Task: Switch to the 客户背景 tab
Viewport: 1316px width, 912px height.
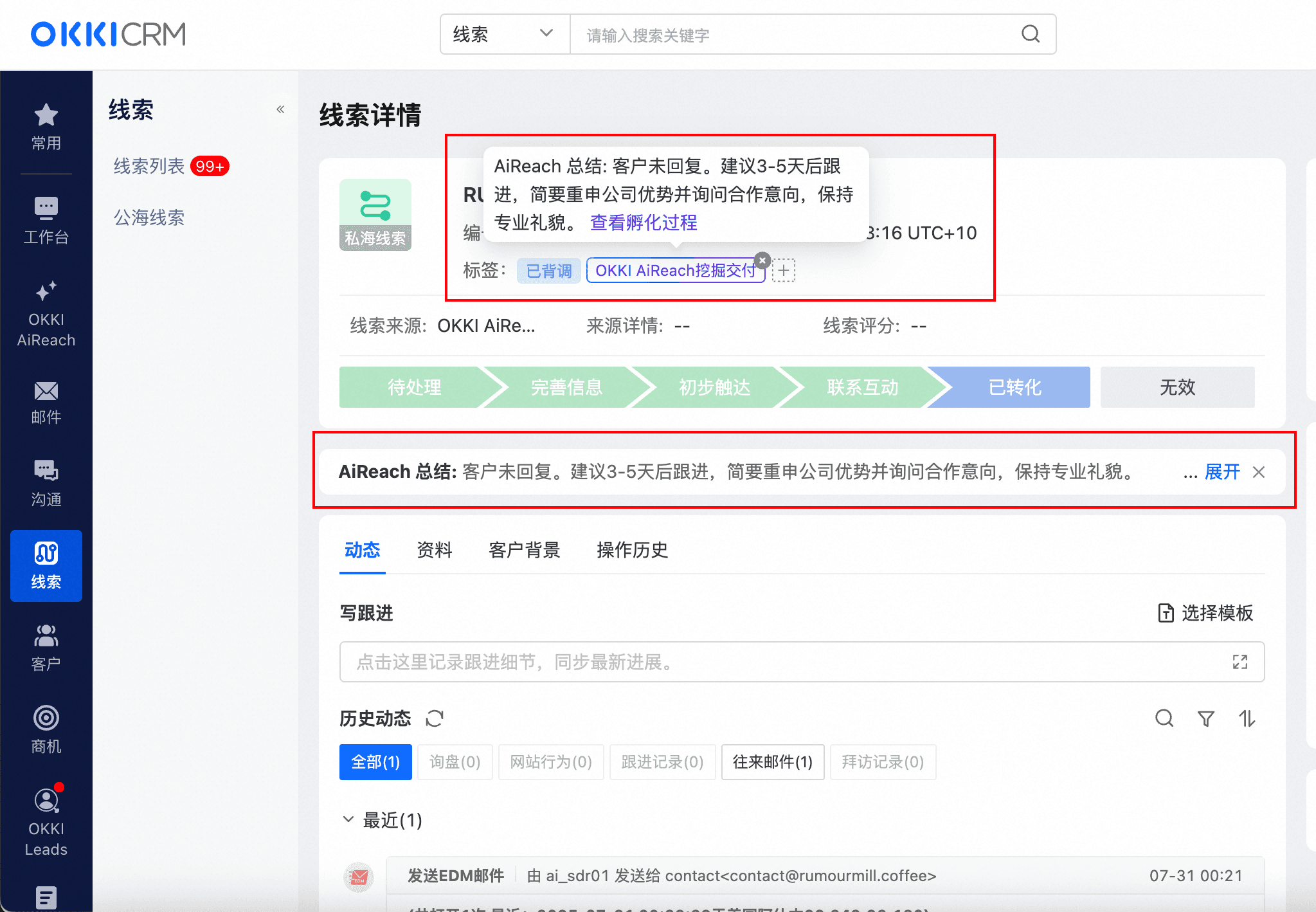Action: 524,550
